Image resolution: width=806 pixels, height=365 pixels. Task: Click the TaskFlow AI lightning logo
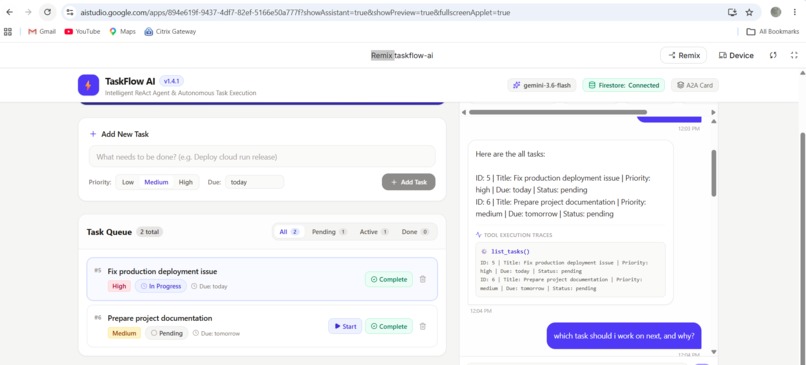pyautogui.click(x=88, y=85)
